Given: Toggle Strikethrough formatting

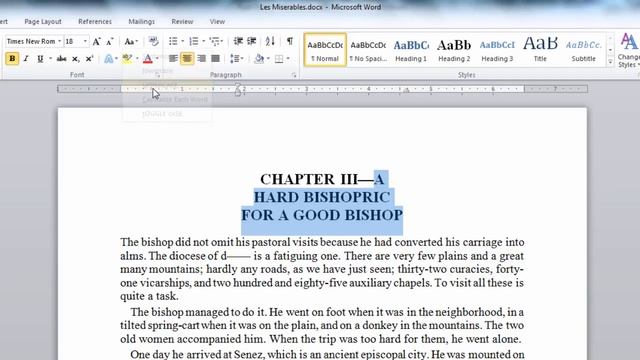Looking at the screenshot, I should tap(61, 59).
